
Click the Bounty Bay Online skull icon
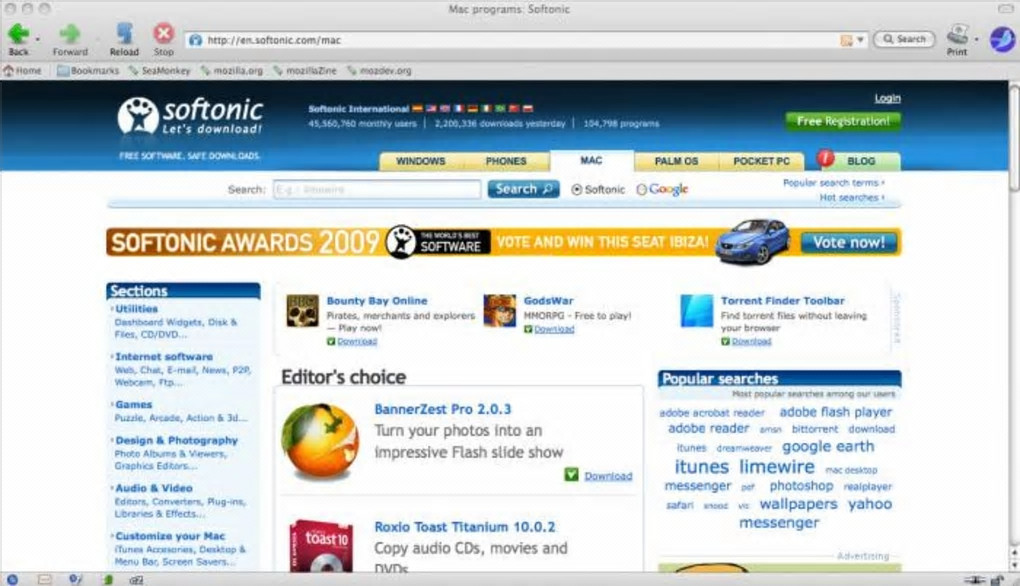point(302,311)
